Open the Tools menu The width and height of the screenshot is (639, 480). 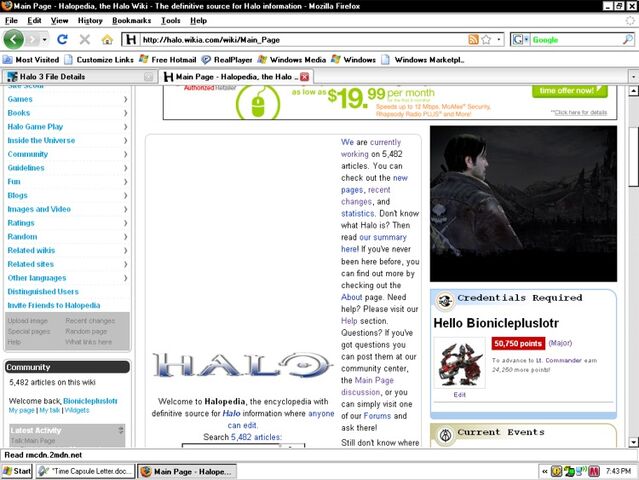click(x=170, y=20)
